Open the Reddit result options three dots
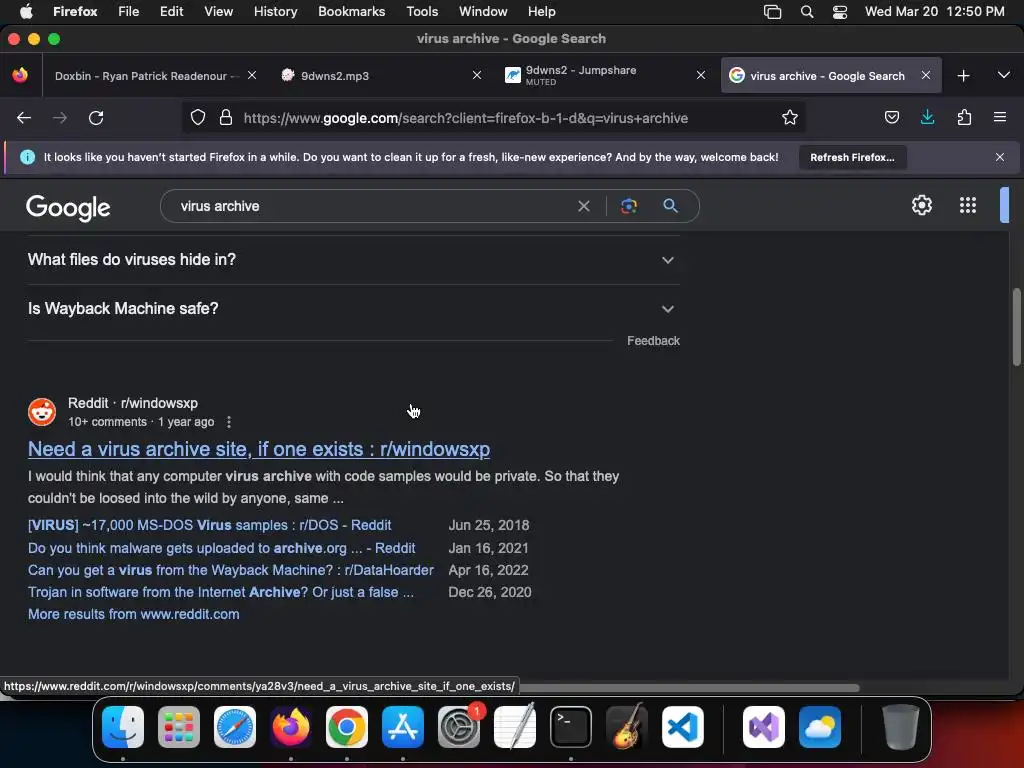This screenshot has width=1024, height=768. [x=229, y=423]
